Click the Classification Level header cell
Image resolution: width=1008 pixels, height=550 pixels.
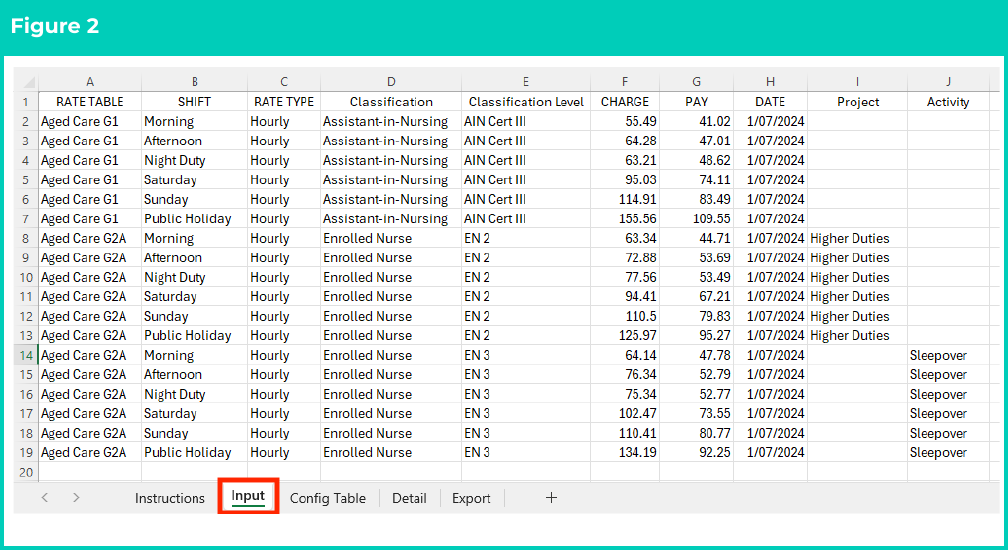click(x=526, y=102)
